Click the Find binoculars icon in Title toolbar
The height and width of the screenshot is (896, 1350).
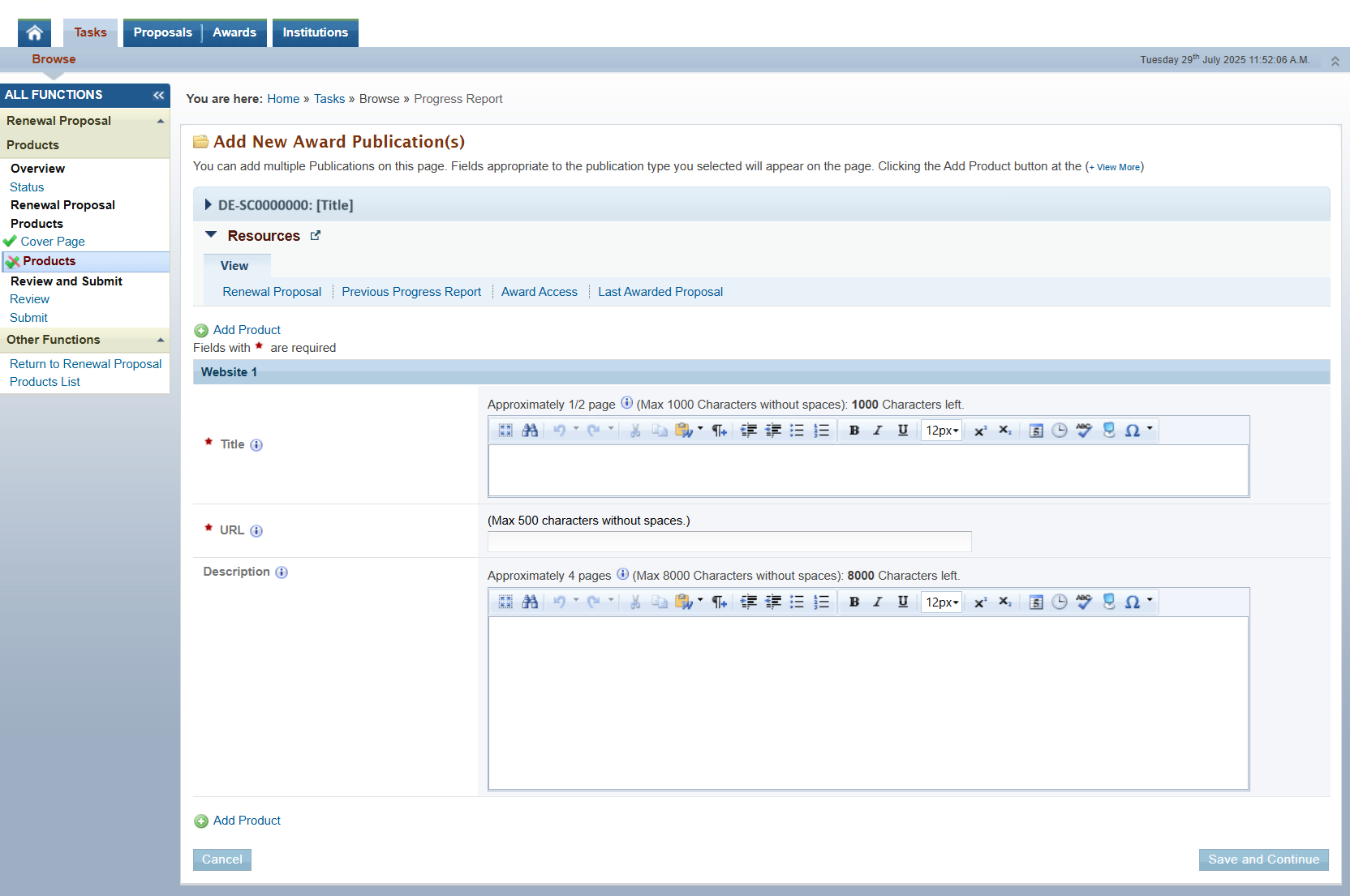pos(530,431)
